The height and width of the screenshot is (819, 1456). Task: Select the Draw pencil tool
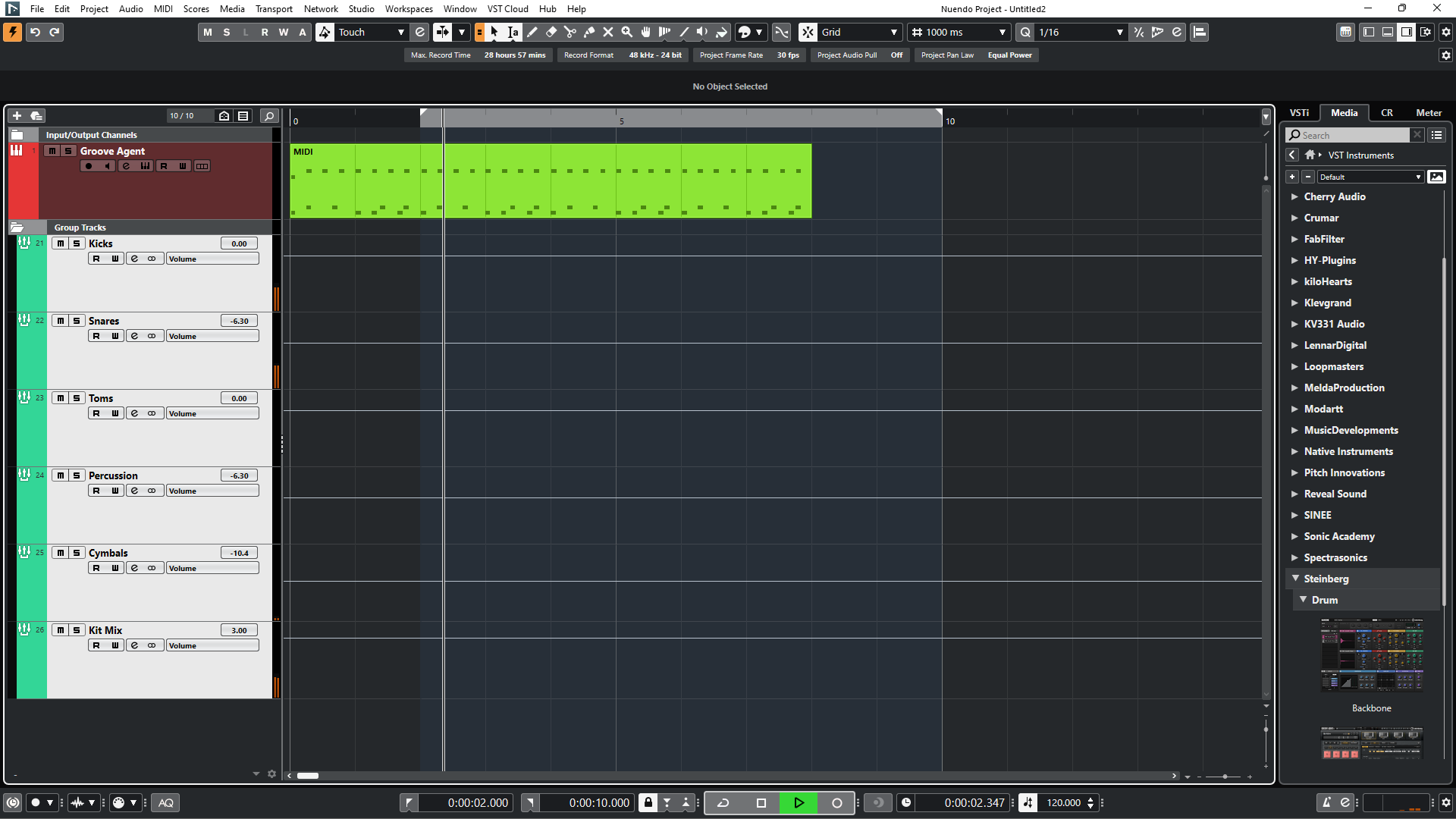[532, 33]
